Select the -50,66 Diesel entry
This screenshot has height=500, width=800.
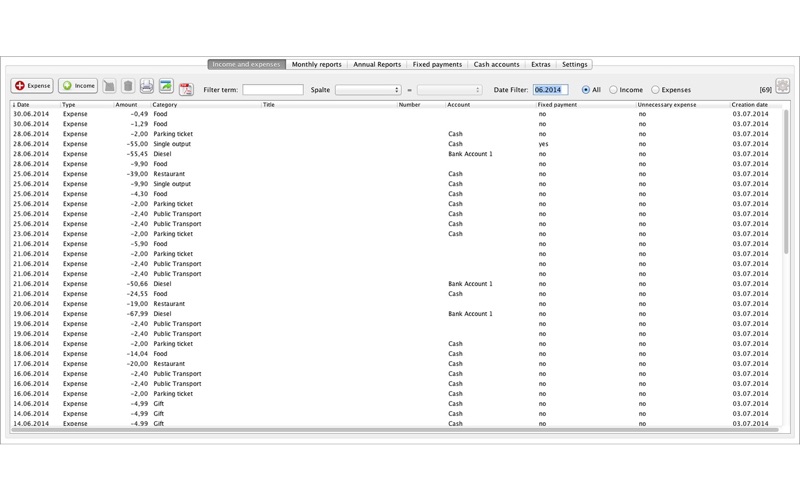(396, 284)
